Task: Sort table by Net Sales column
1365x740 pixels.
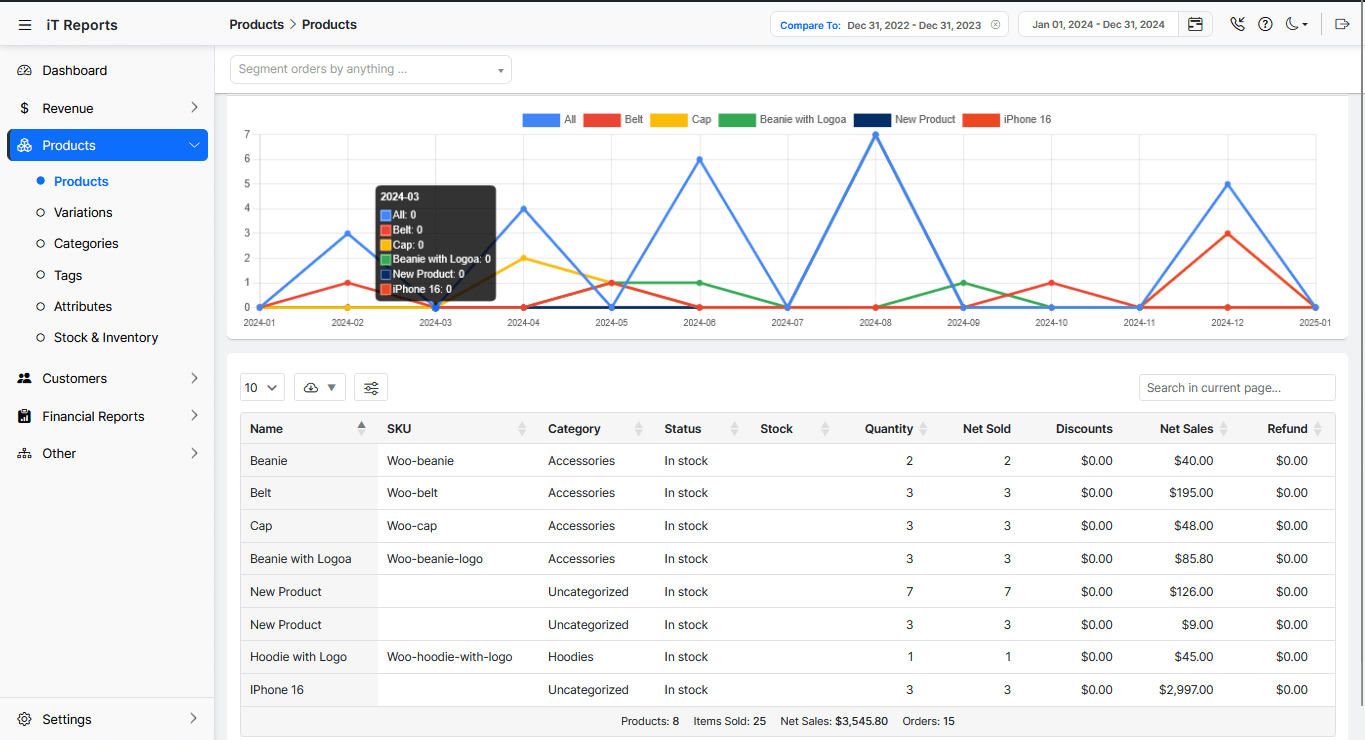Action: pos(1186,429)
